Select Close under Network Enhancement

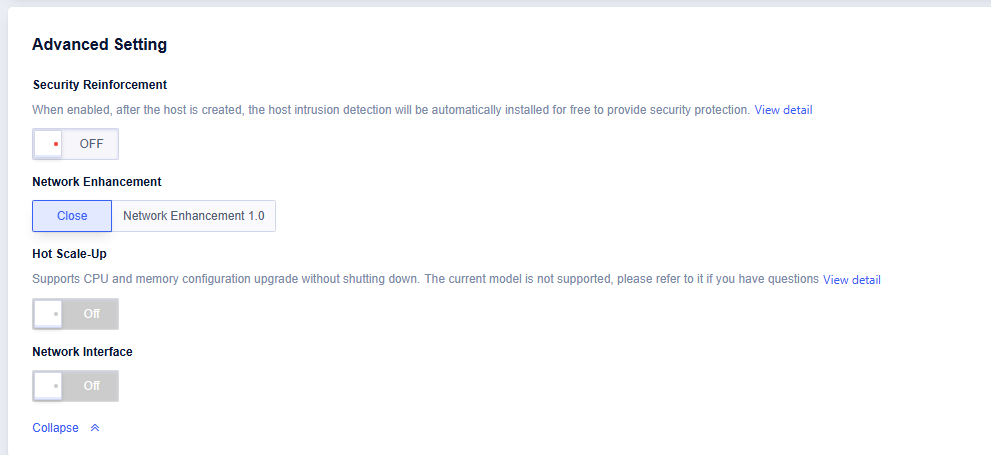(x=72, y=216)
